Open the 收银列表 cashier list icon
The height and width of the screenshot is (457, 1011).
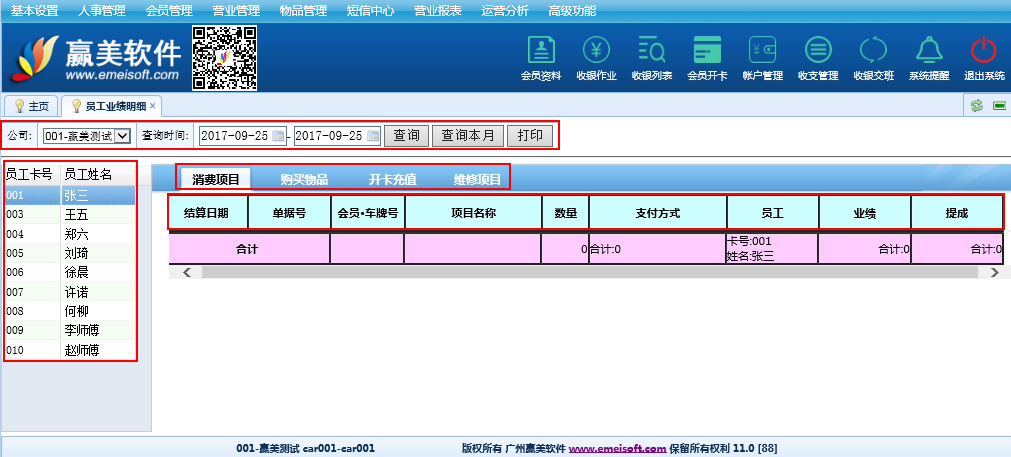(x=652, y=50)
